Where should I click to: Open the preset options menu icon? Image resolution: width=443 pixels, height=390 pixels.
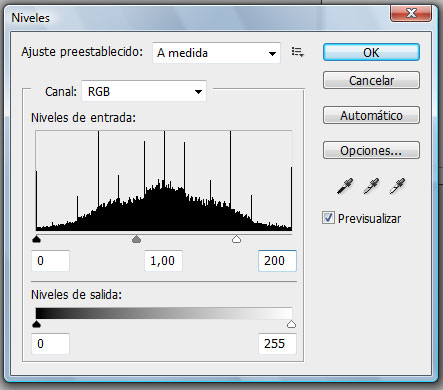click(x=297, y=52)
